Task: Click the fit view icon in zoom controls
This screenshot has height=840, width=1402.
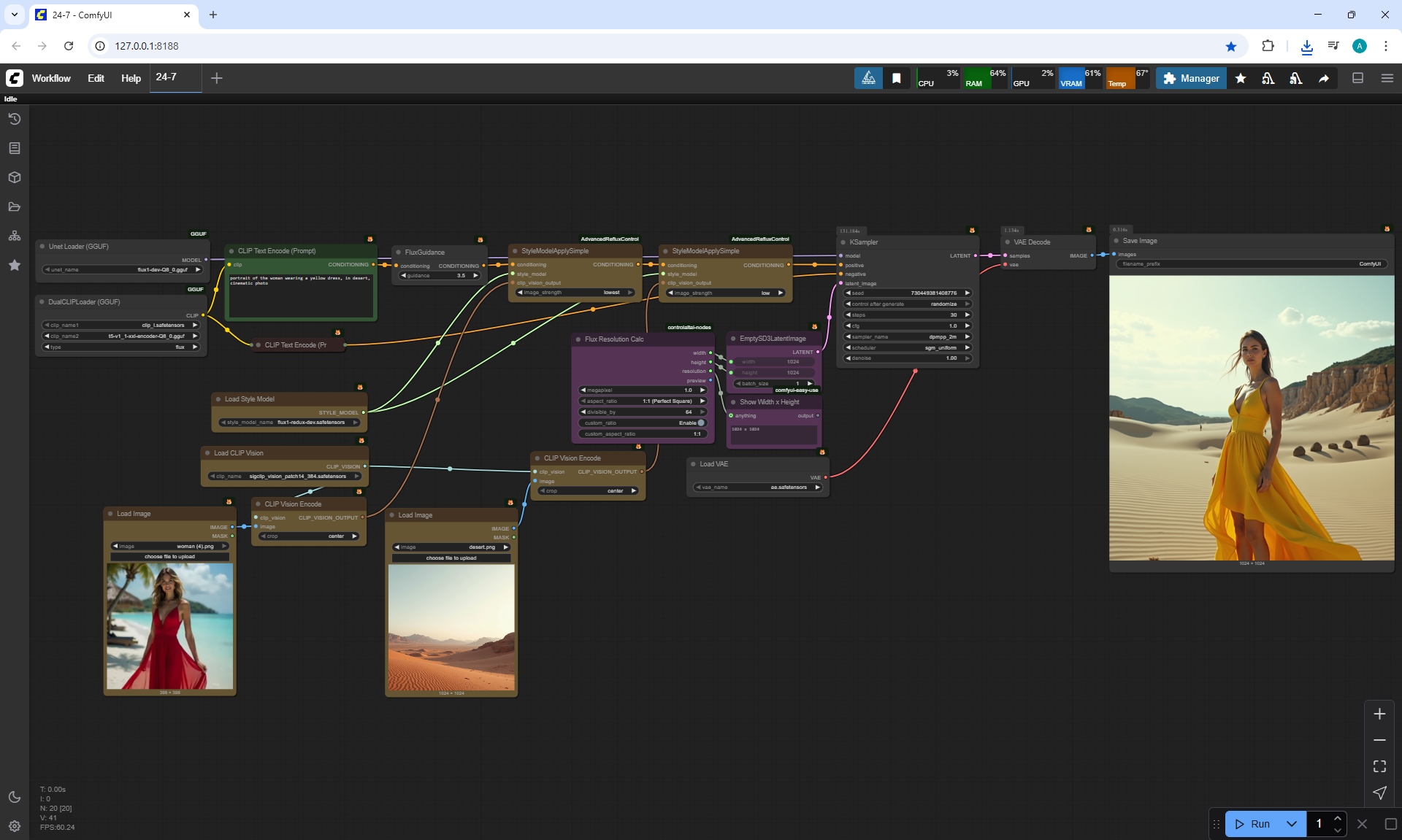Action: (x=1379, y=766)
